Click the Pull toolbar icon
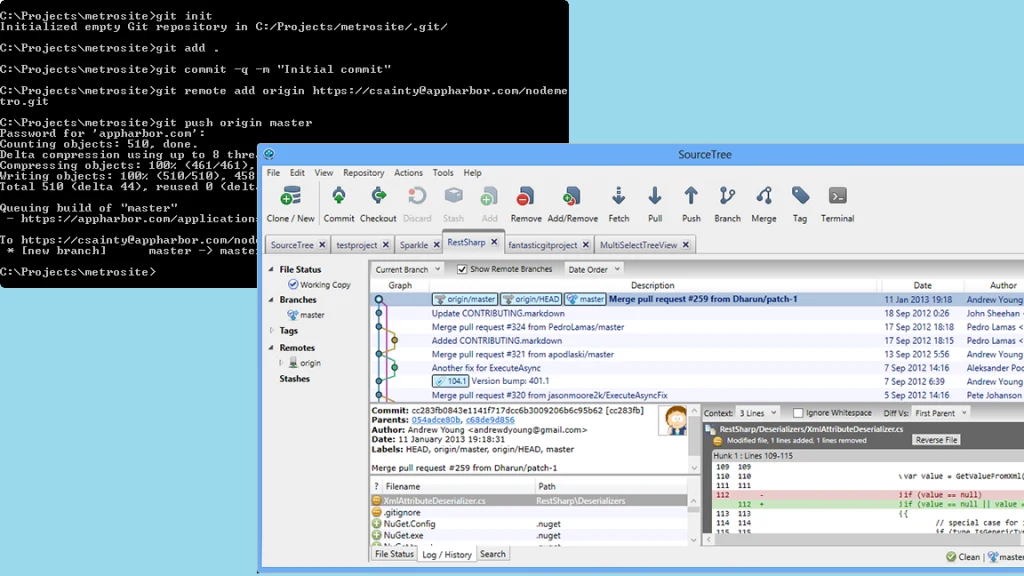1024x576 pixels. [x=655, y=197]
